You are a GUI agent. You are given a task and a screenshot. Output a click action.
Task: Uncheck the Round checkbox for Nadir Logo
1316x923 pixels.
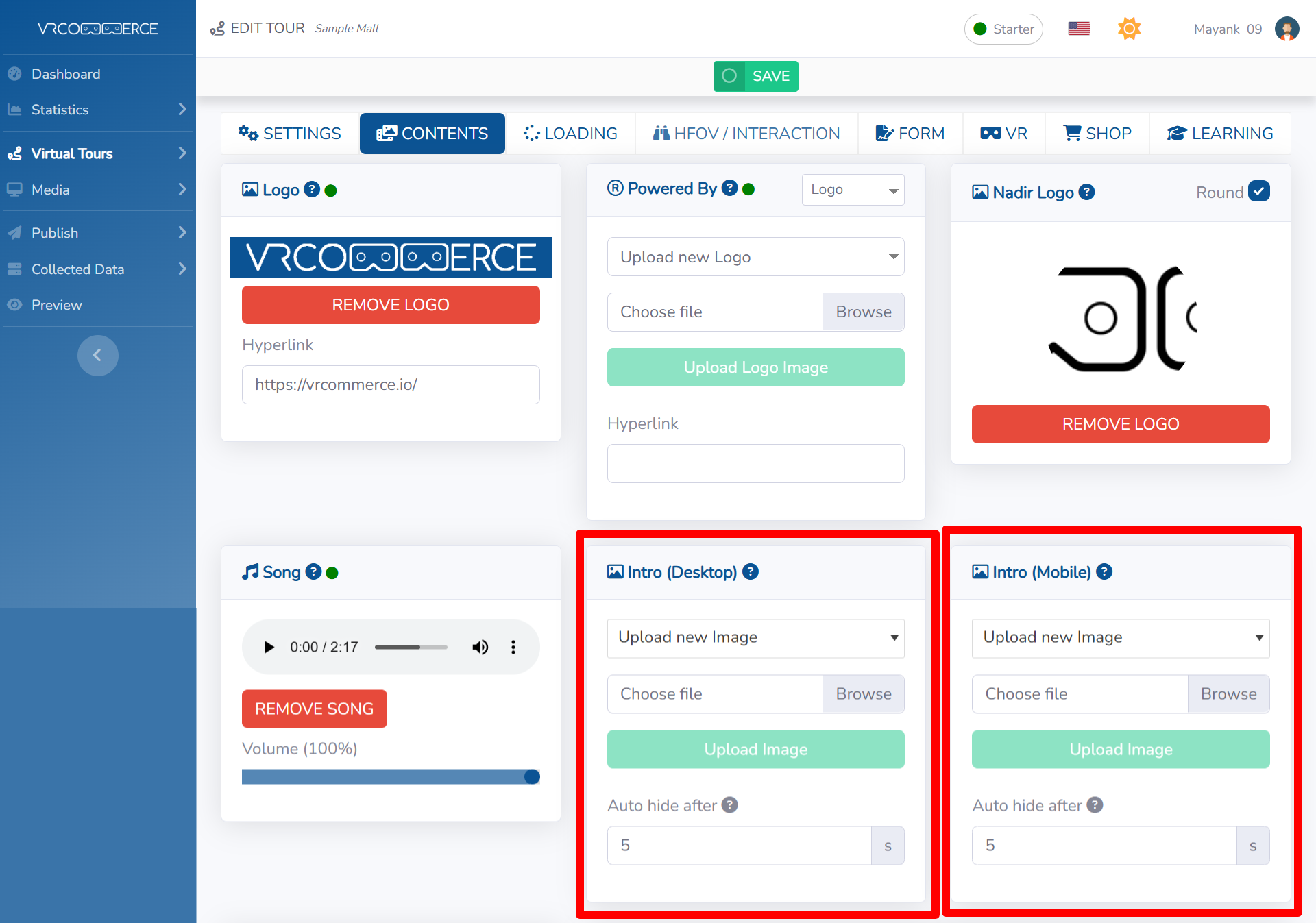pyautogui.click(x=1258, y=191)
